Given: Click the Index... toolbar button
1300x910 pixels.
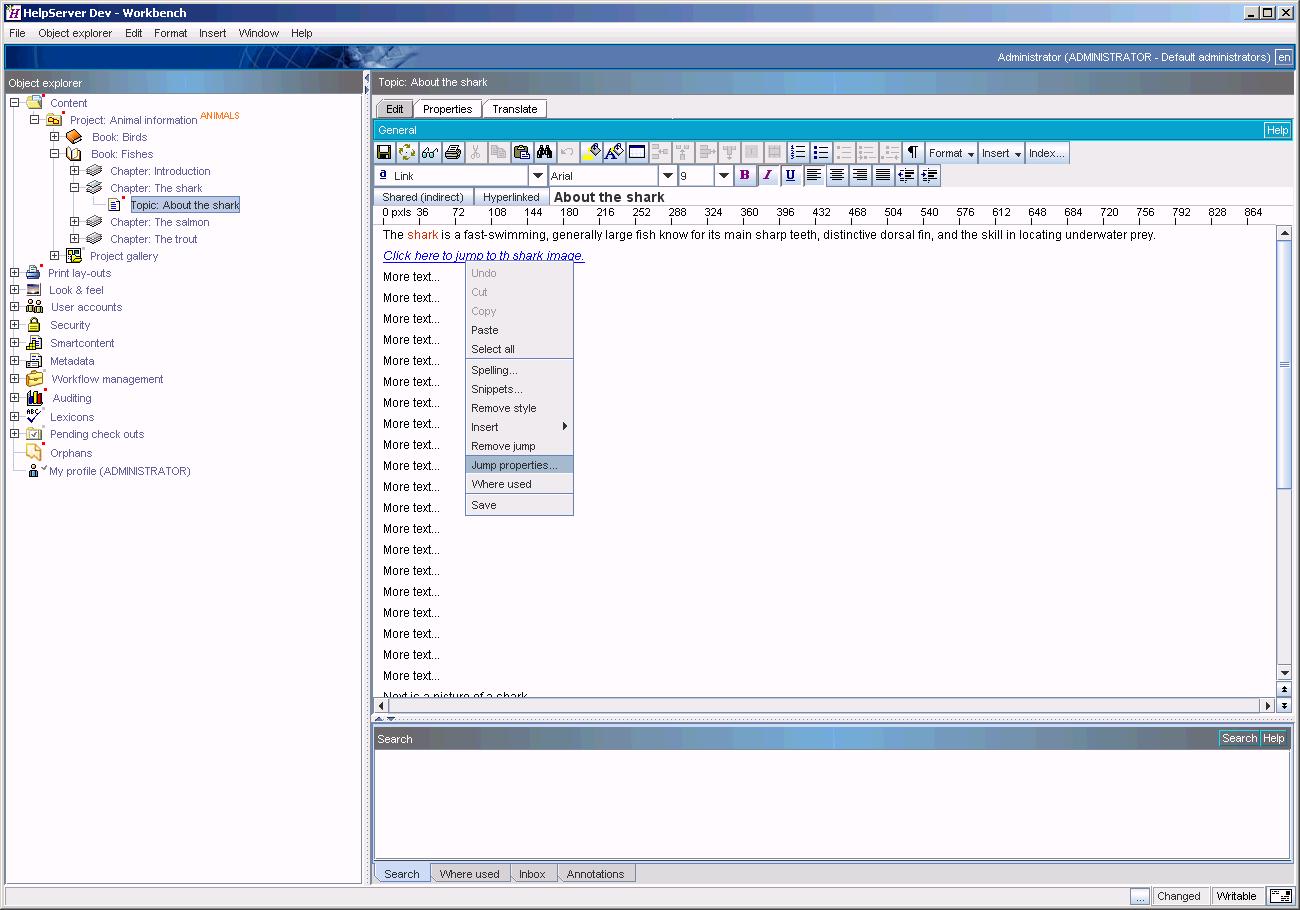Looking at the screenshot, I should pos(1047,153).
